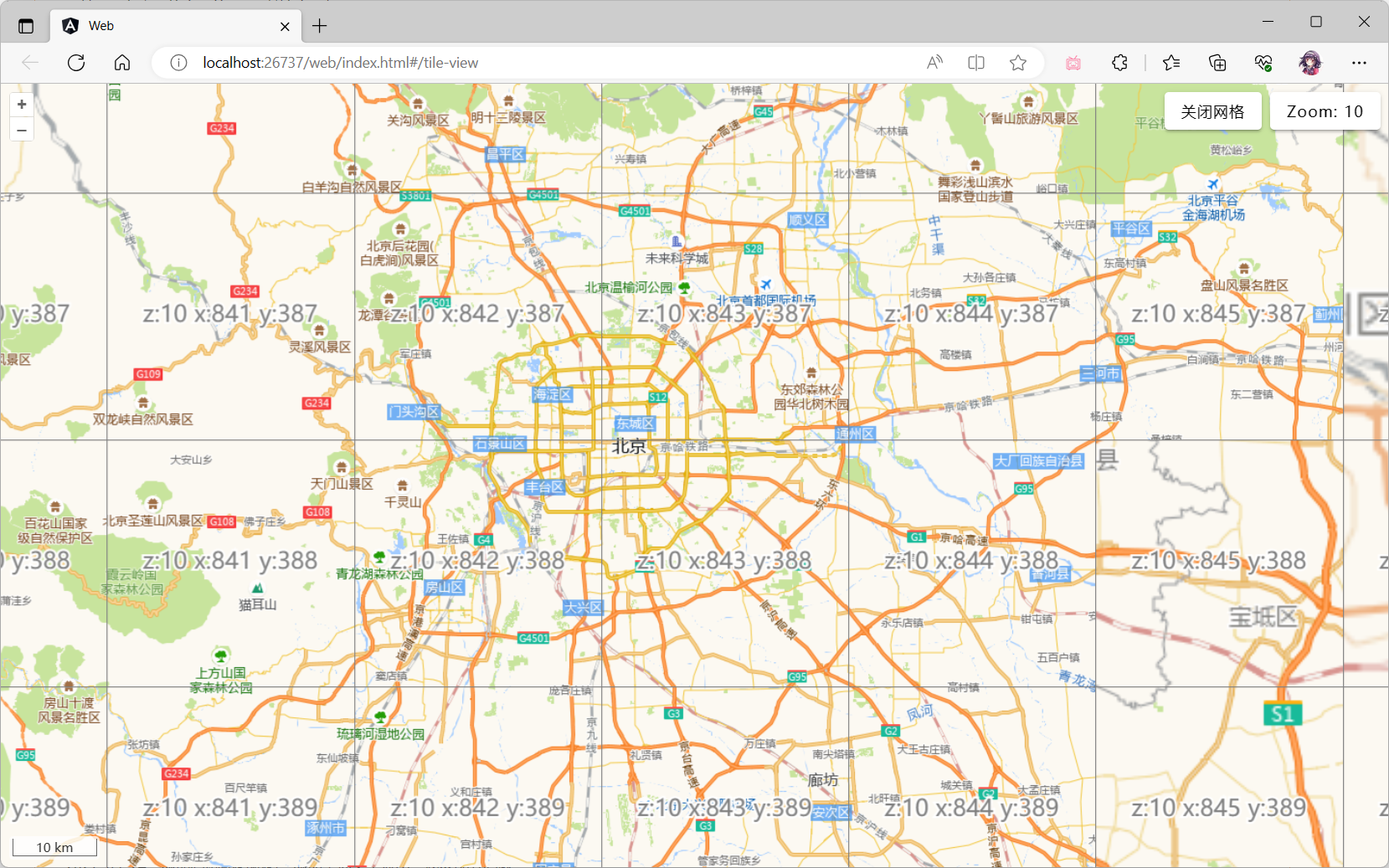Select the Web tab
1389x868 pixels.
pyautogui.click(x=174, y=26)
